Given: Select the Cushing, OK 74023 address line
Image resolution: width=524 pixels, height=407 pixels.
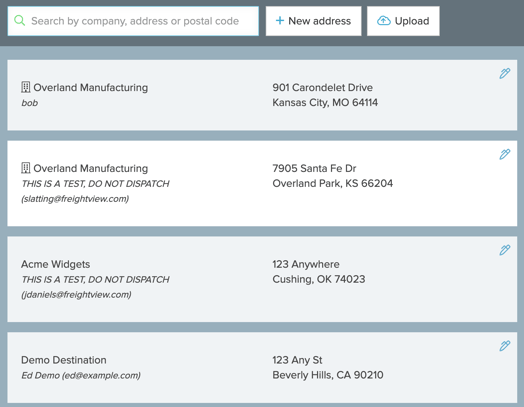Looking at the screenshot, I should click(319, 279).
